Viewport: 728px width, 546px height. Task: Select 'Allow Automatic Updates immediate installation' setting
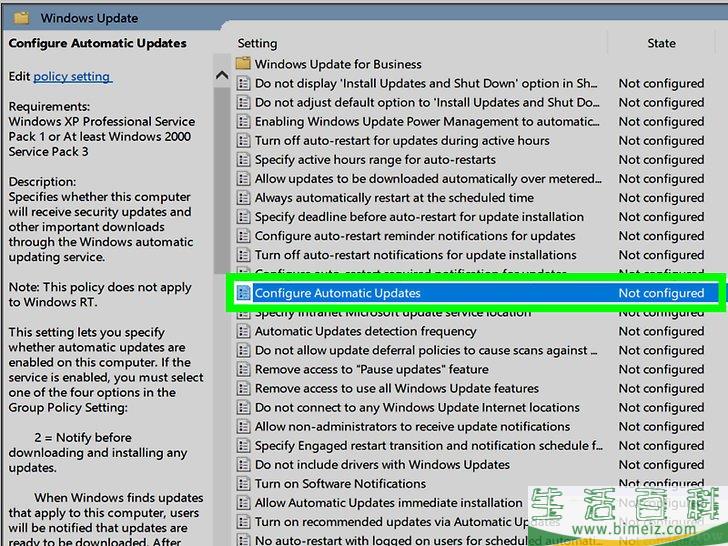click(389, 502)
